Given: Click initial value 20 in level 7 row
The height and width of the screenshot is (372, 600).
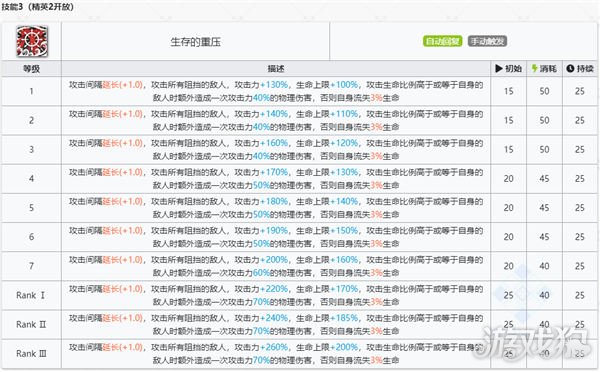Looking at the screenshot, I should [x=509, y=266].
